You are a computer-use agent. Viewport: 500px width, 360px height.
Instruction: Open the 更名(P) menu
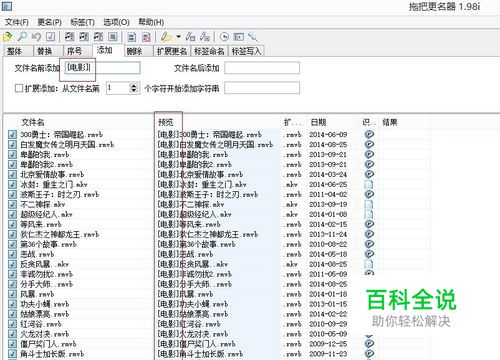pyautogui.click(x=49, y=22)
